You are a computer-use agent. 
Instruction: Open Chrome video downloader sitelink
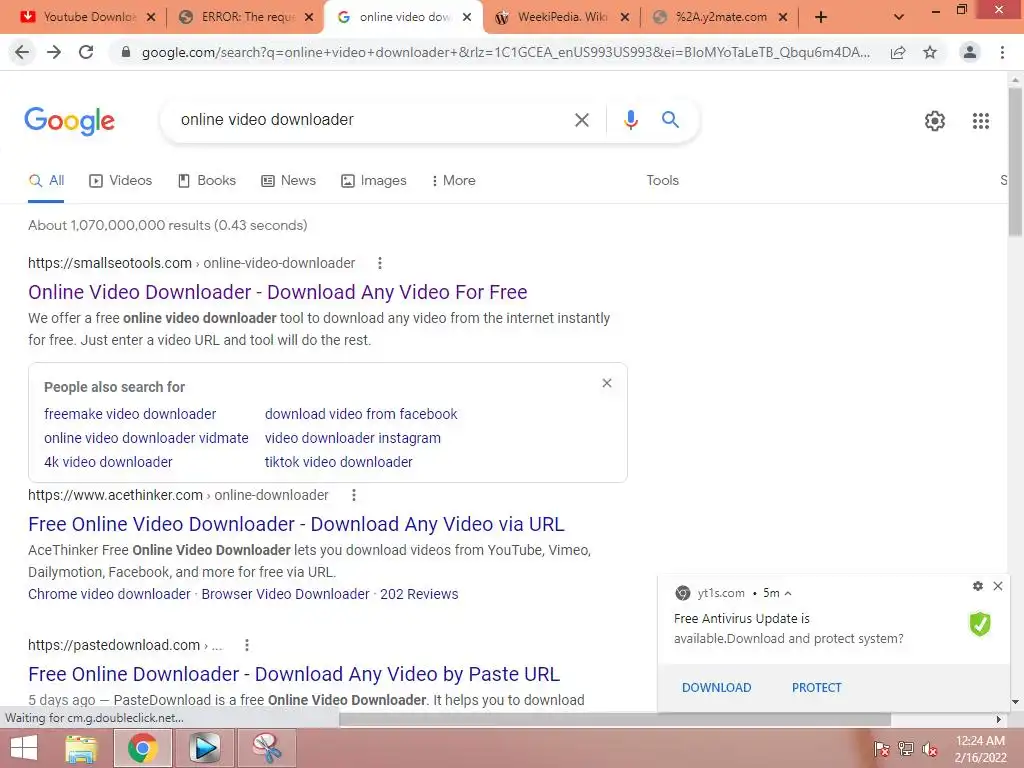[x=109, y=594]
